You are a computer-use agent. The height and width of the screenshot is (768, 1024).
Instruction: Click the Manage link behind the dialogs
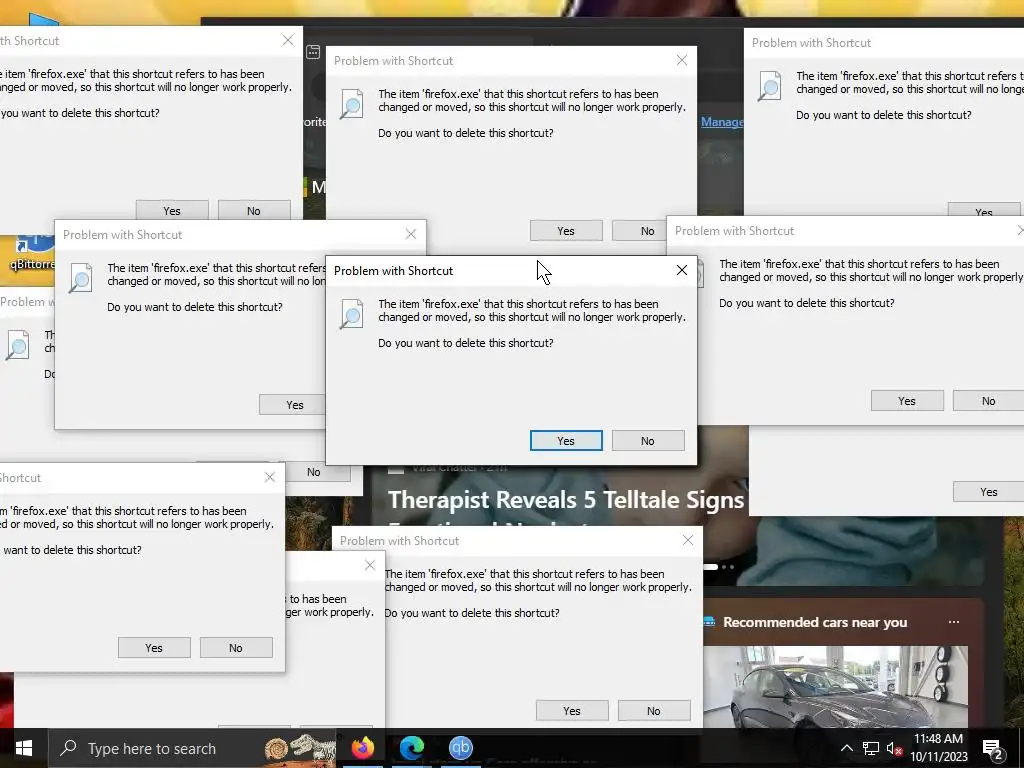(722, 122)
